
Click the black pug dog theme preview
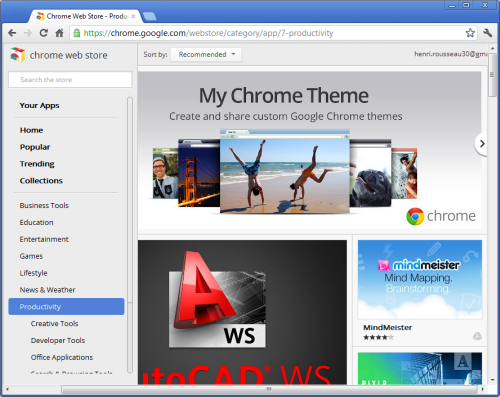click(370, 173)
